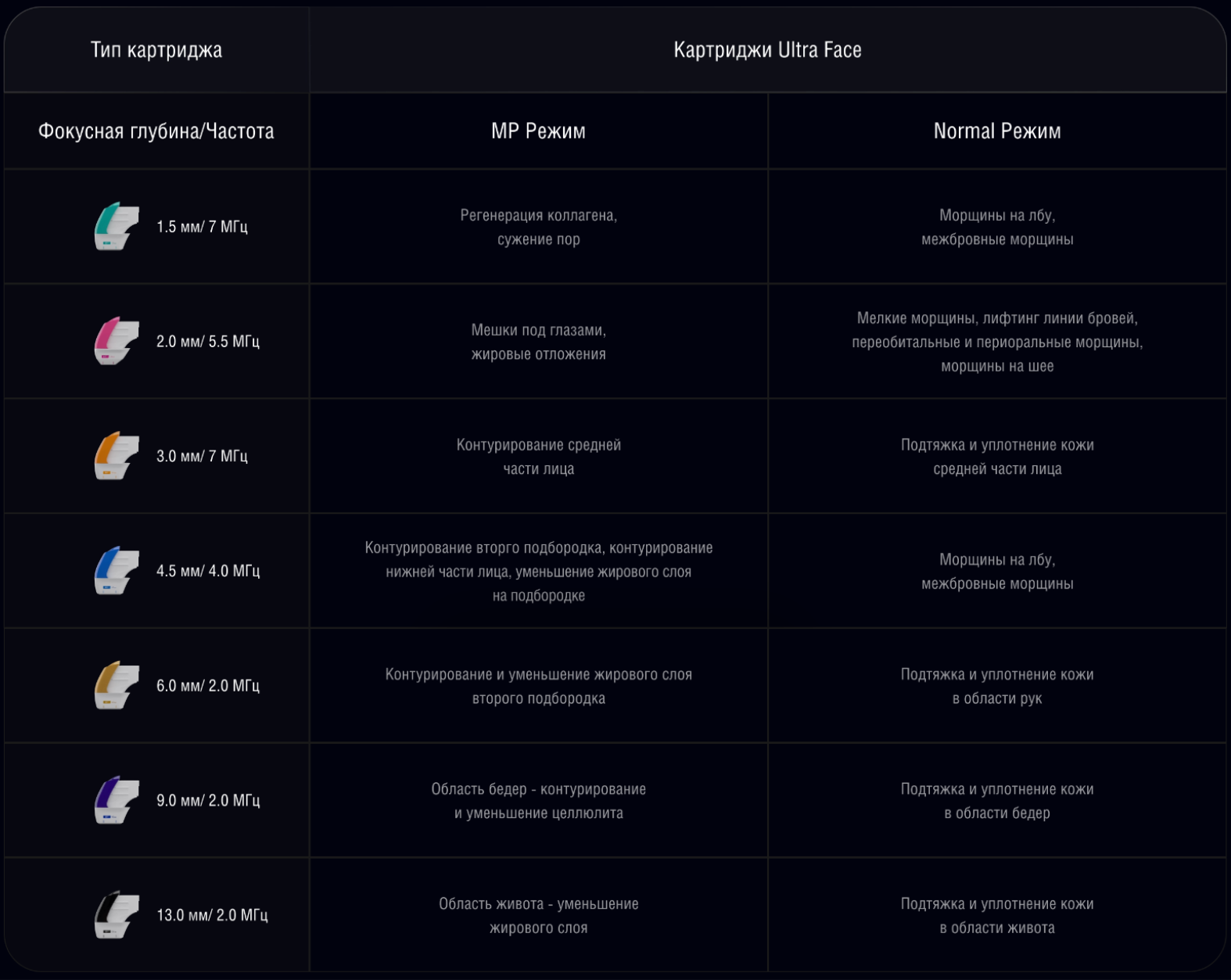Image resolution: width=1231 pixels, height=980 pixels.
Task: Click Мешки под глазами description cell
Action: click(538, 342)
